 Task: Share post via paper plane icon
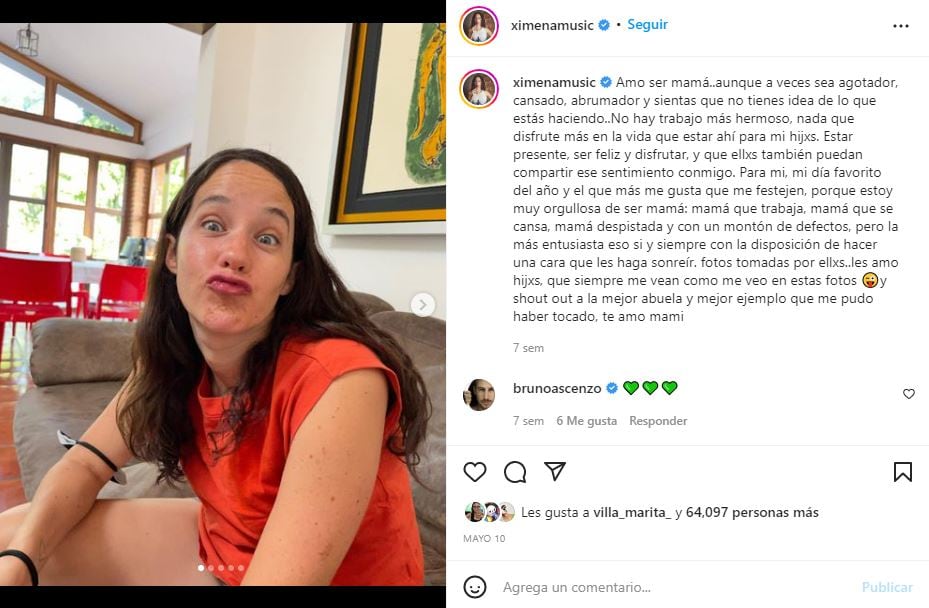point(555,472)
